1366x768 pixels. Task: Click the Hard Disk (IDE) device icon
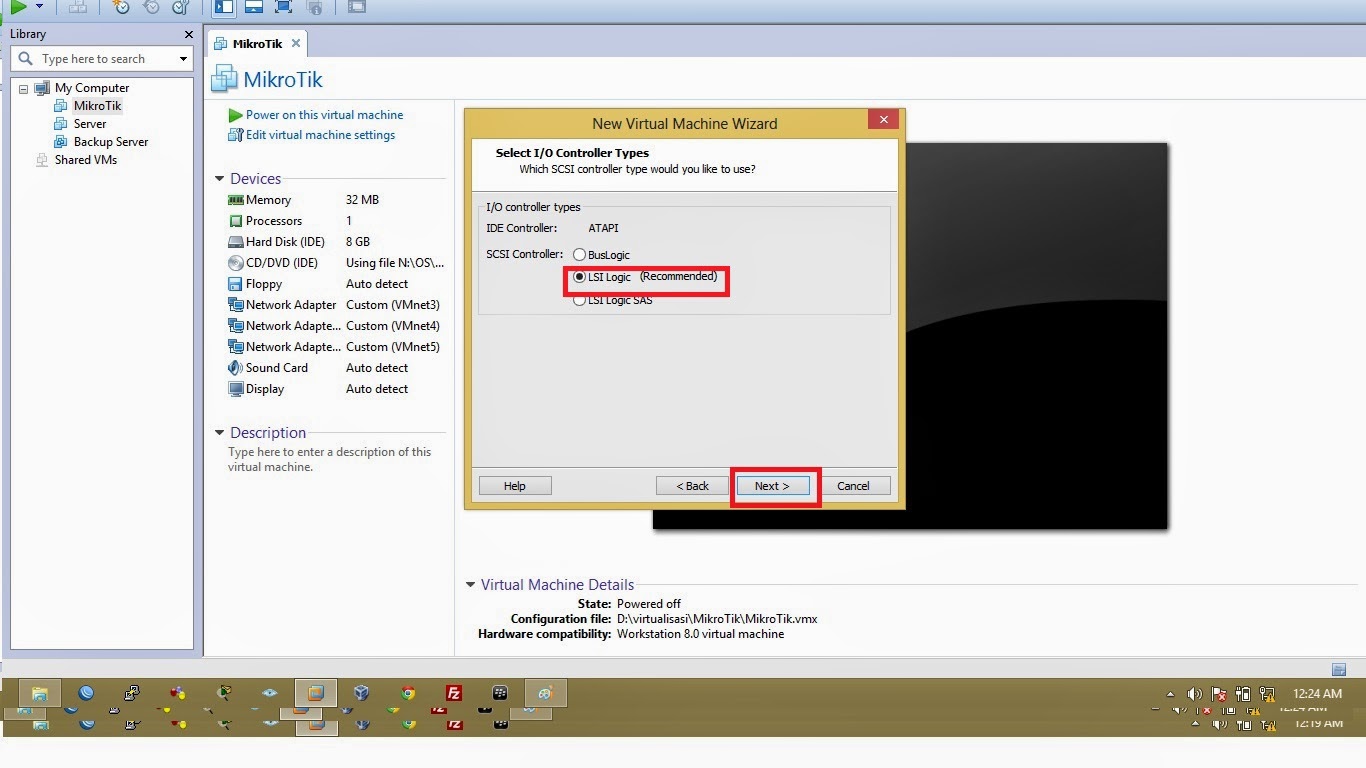pos(236,242)
